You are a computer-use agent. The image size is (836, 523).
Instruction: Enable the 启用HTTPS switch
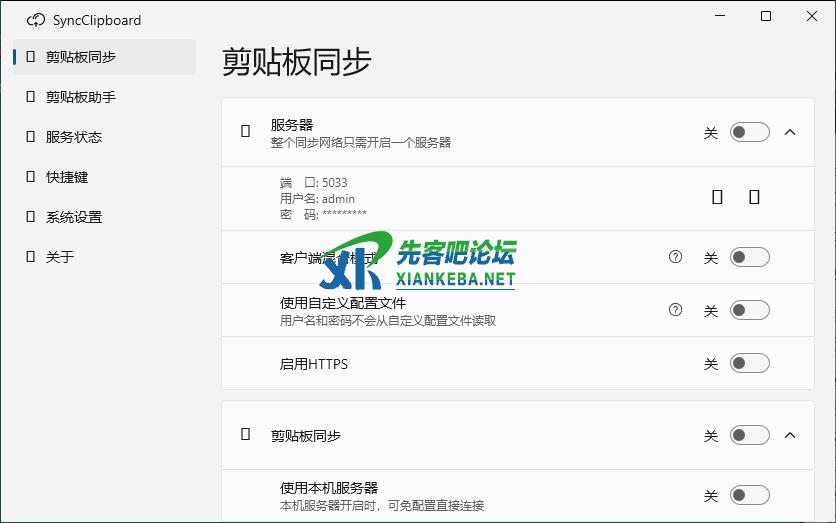point(749,364)
